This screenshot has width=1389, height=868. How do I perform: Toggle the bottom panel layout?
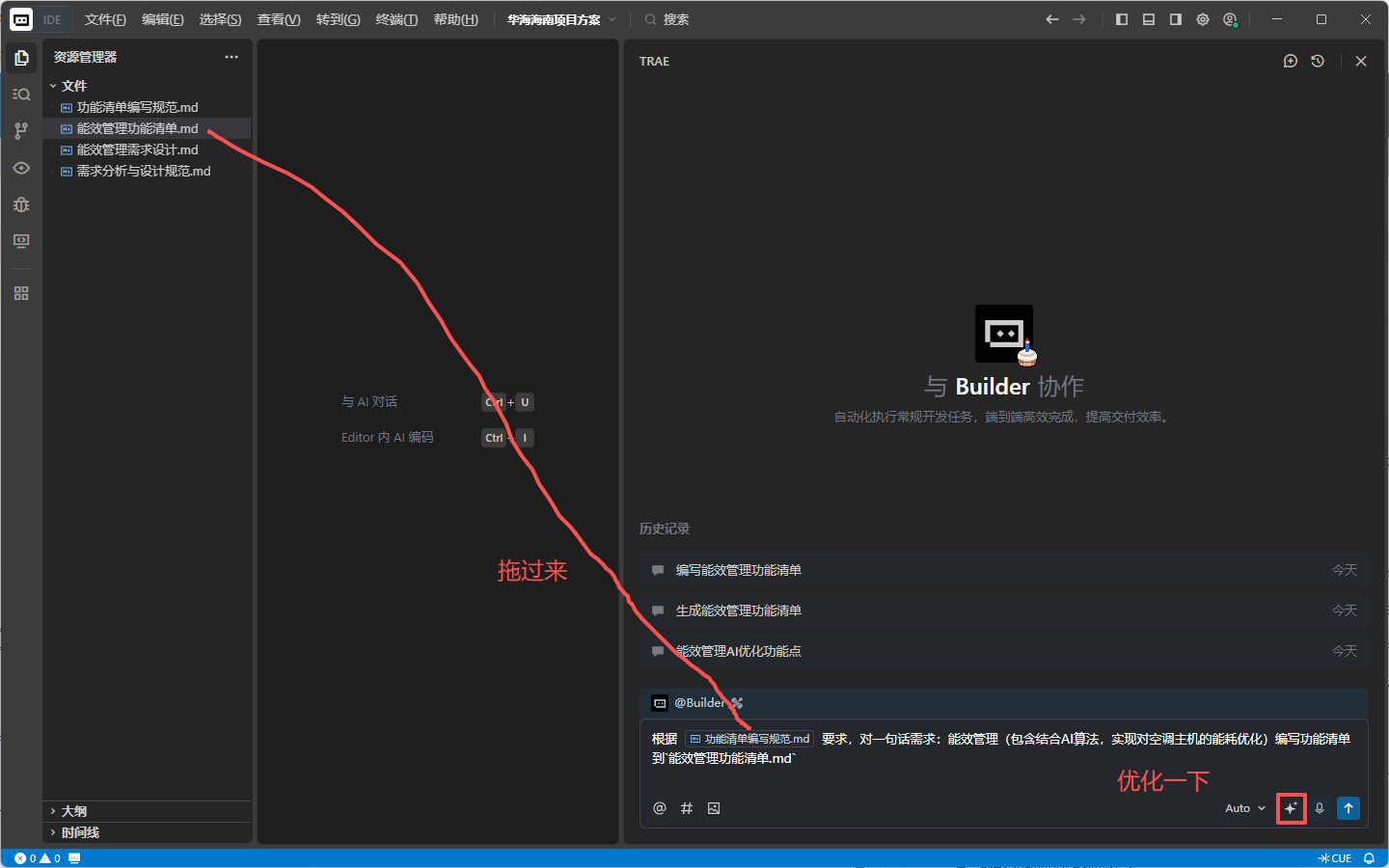pos(1149,19)
